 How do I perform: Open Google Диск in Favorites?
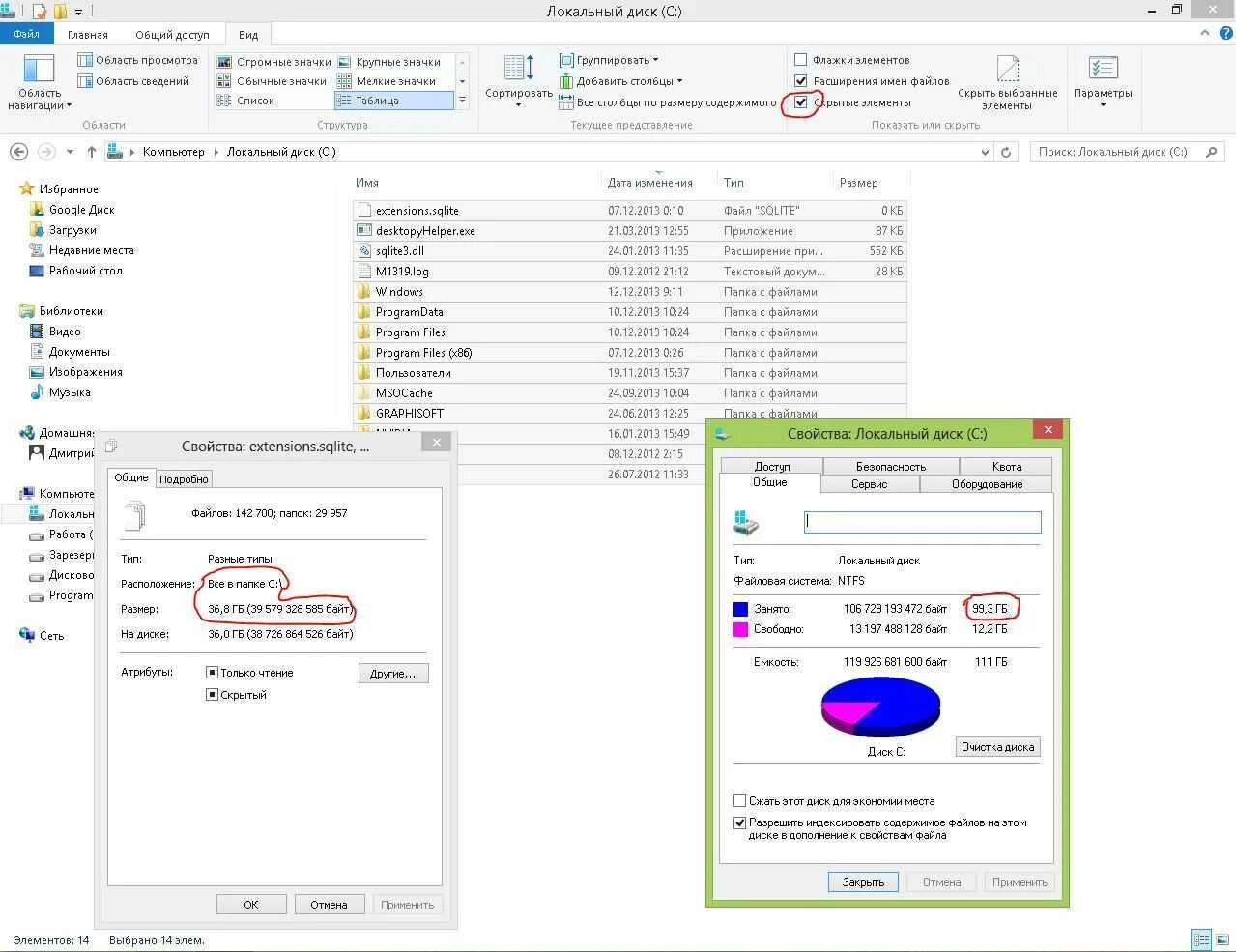tap(72, 210)
